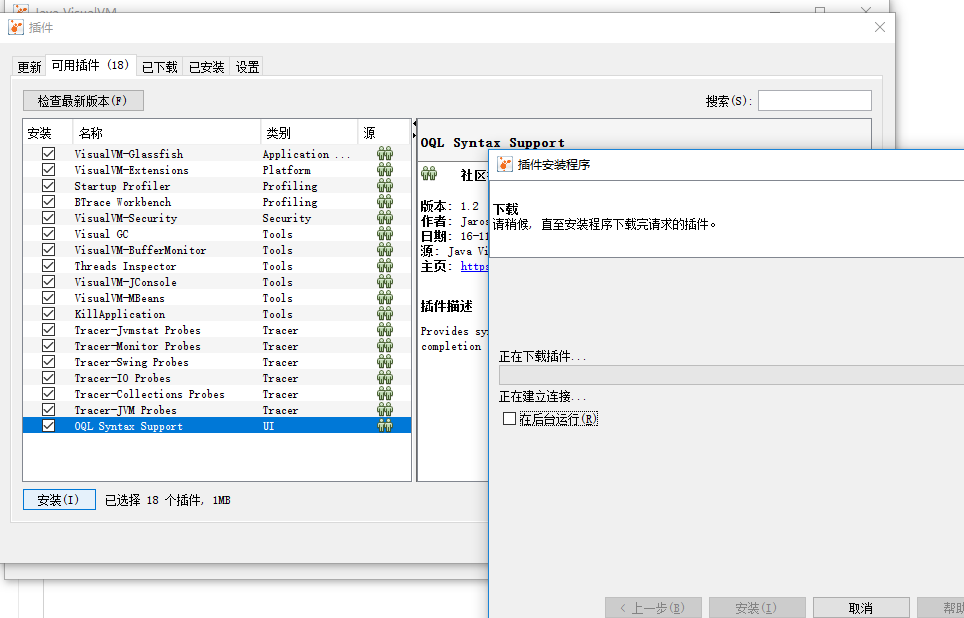Click the source icon in Threads Inspector row
The width and height of the screenshot is (964, 618).
[385, 266]
